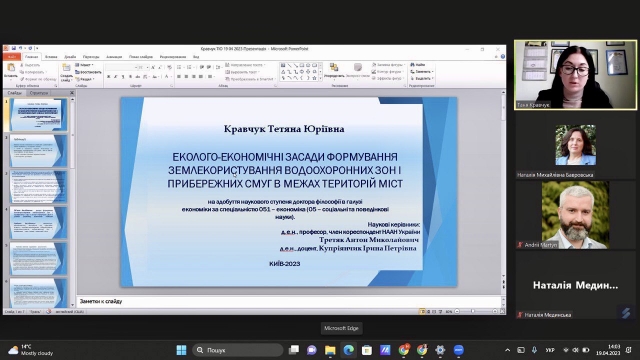640x360 pixels.
Task: Open the Replace (Заменить) dropdown
Action: click(x=422, y=71)
